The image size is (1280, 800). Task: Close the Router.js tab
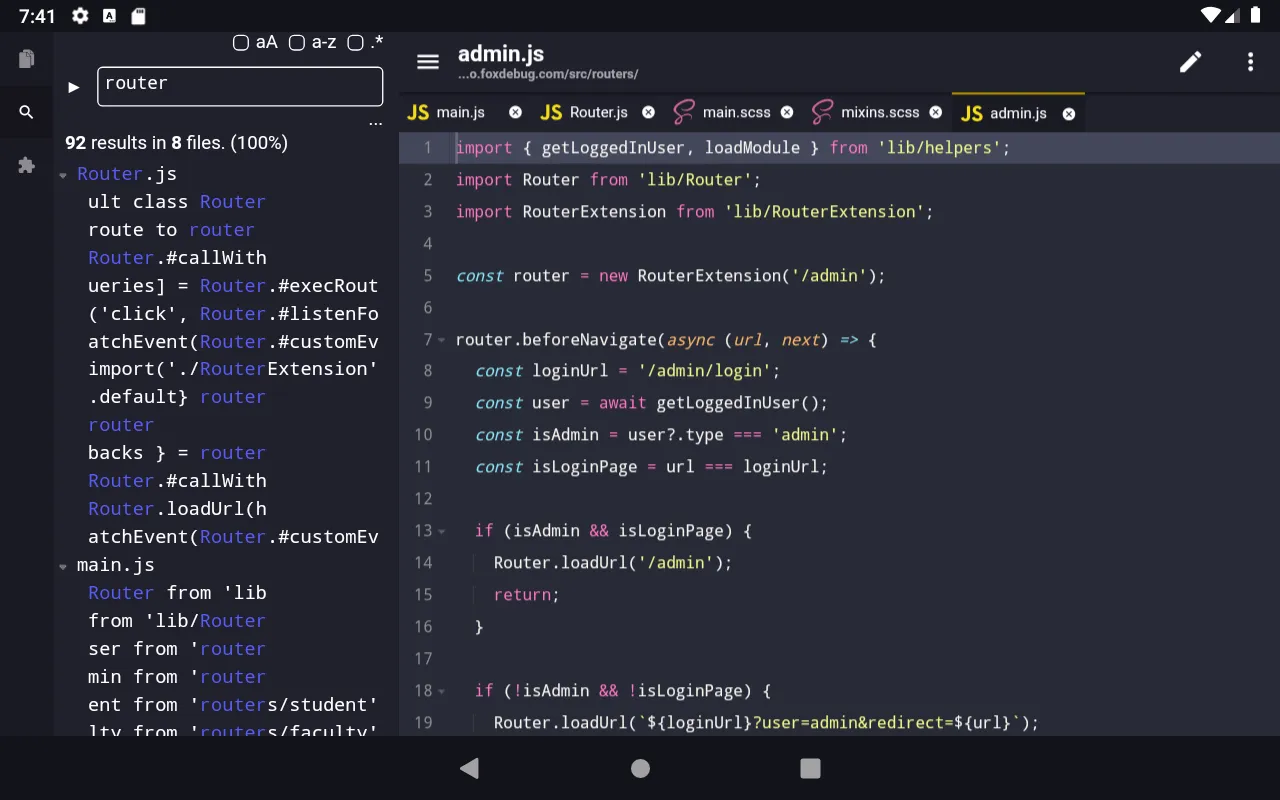pos(648,113)
